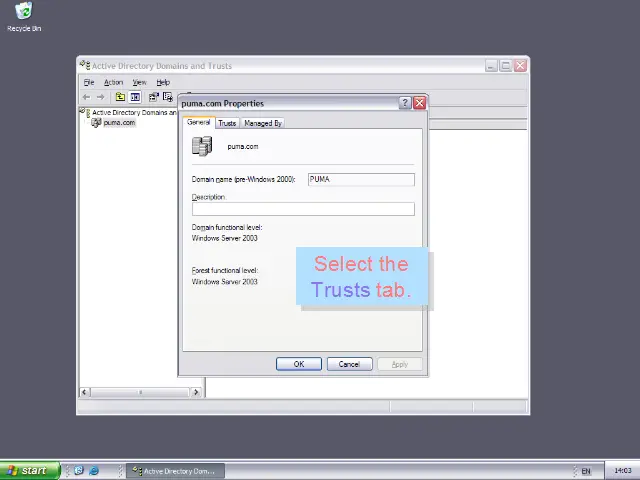Open the View menu
Image resolution: width=640 pixels, height=480 pixels.
139,82
